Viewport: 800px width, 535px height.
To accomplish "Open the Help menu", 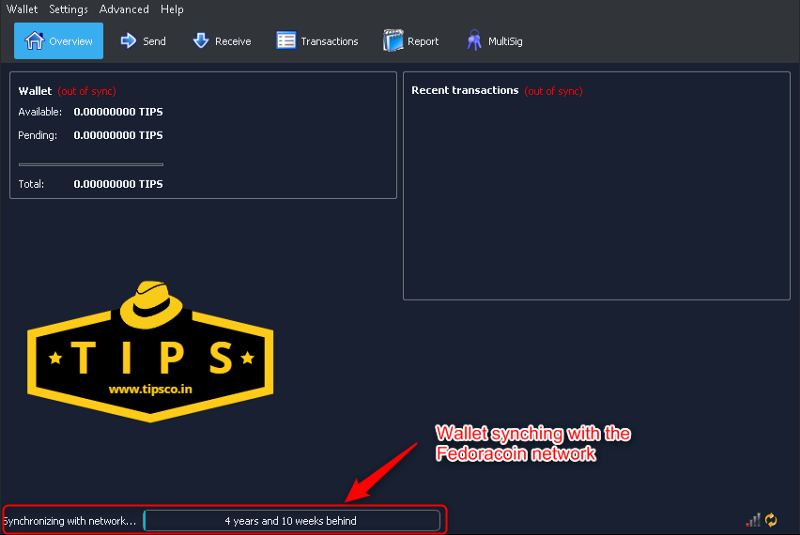I will point(172,9).
